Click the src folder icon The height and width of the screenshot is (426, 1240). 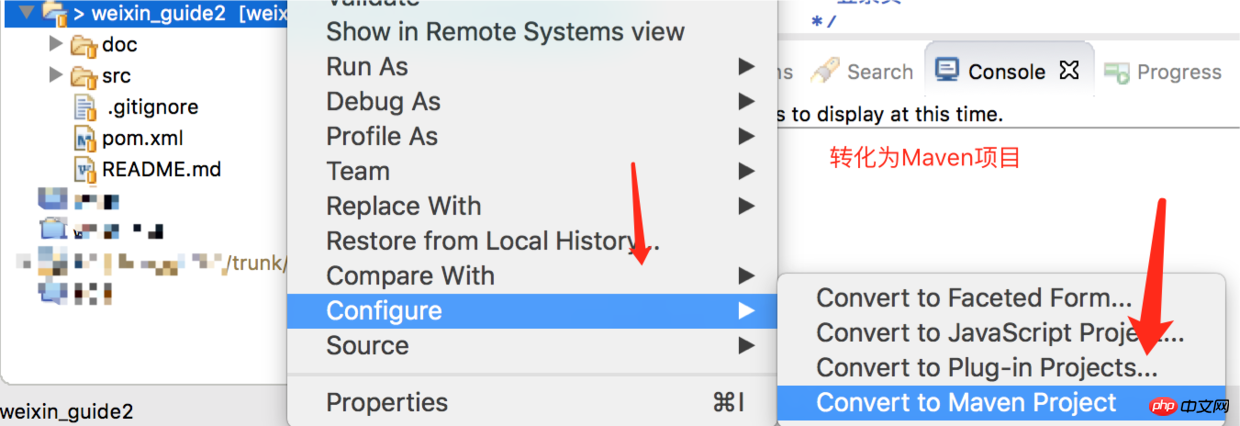coord(83,76)
